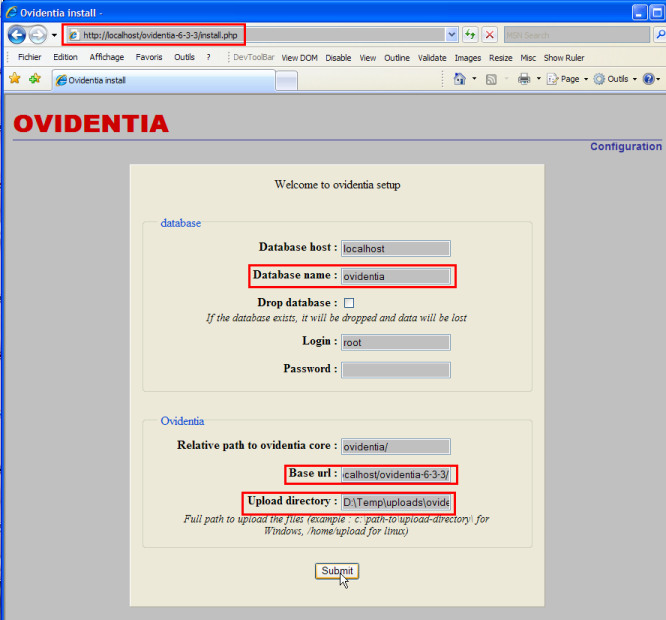The height and width of the screenshot is (620, 666).
Task: Click Show Ruler in DevToolBar
Action: pos(564,58)
